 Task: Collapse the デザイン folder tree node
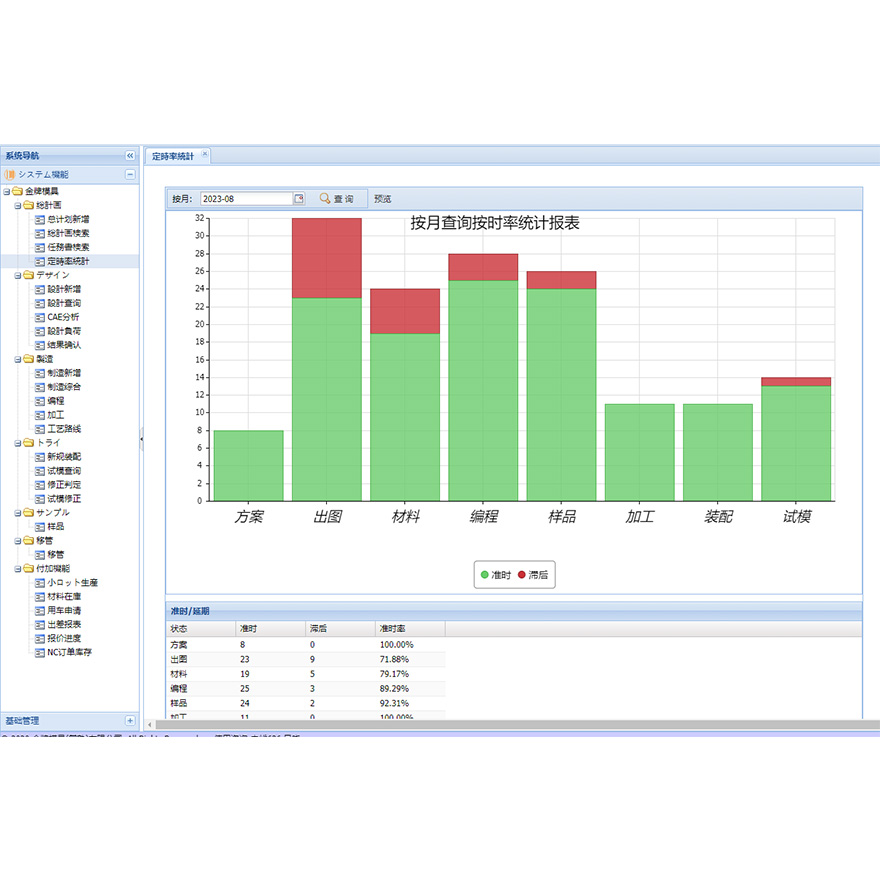[x=18, y=275]
